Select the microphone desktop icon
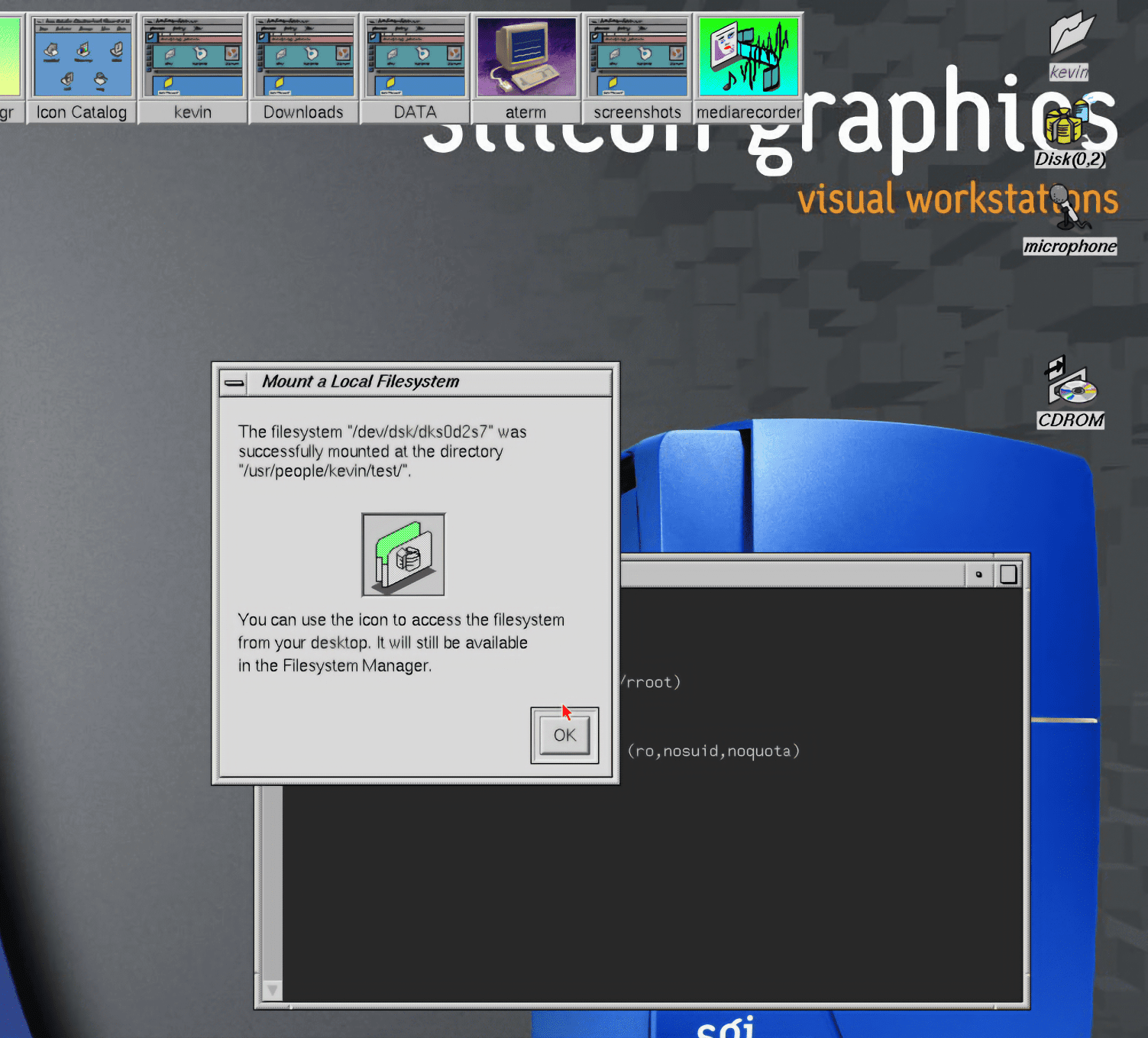This screenshot has height=1038, width=1148. pos(1070,220)
